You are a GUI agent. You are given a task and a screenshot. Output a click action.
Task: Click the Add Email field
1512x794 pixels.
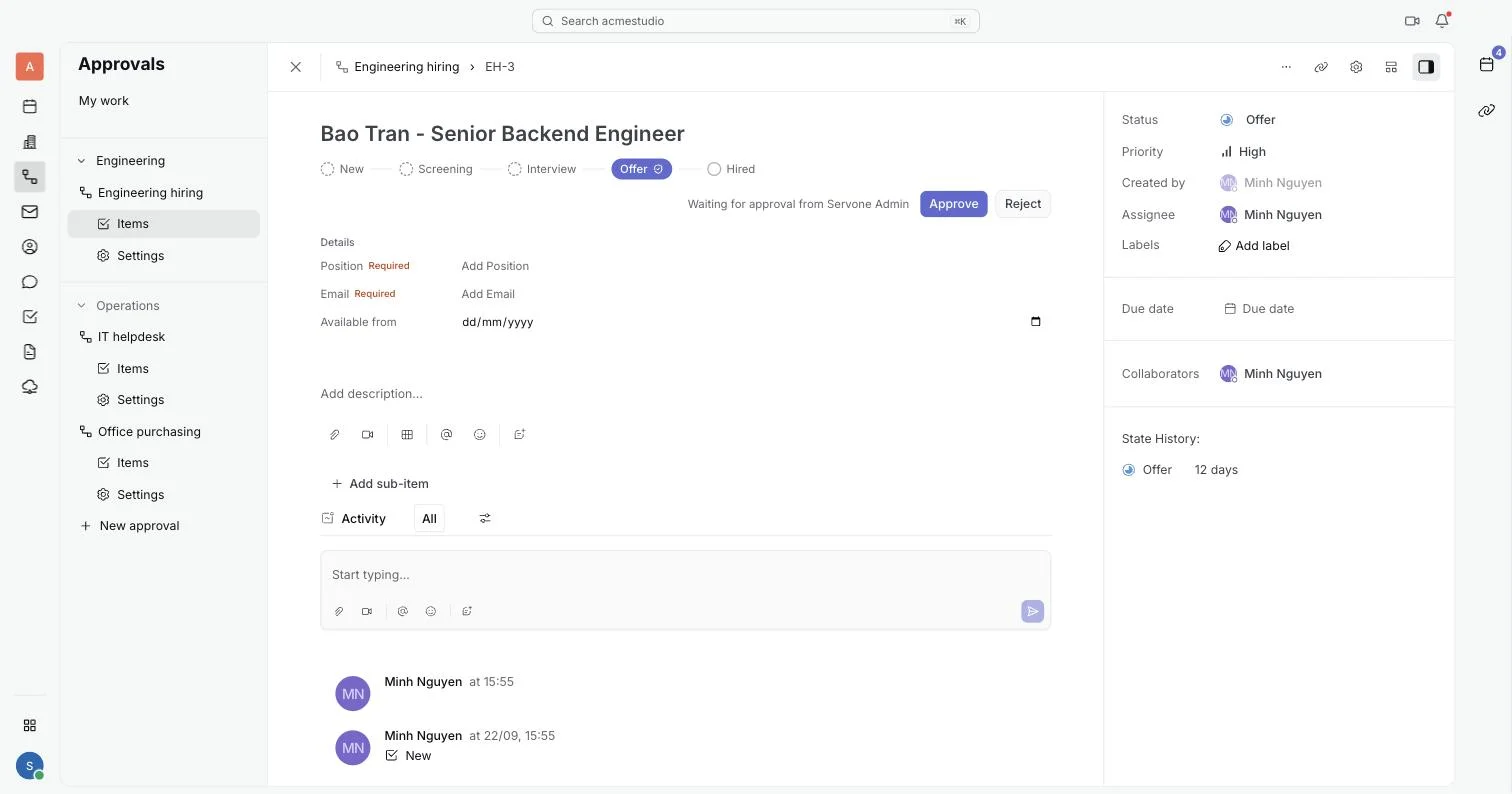click(x=488, y=294)
